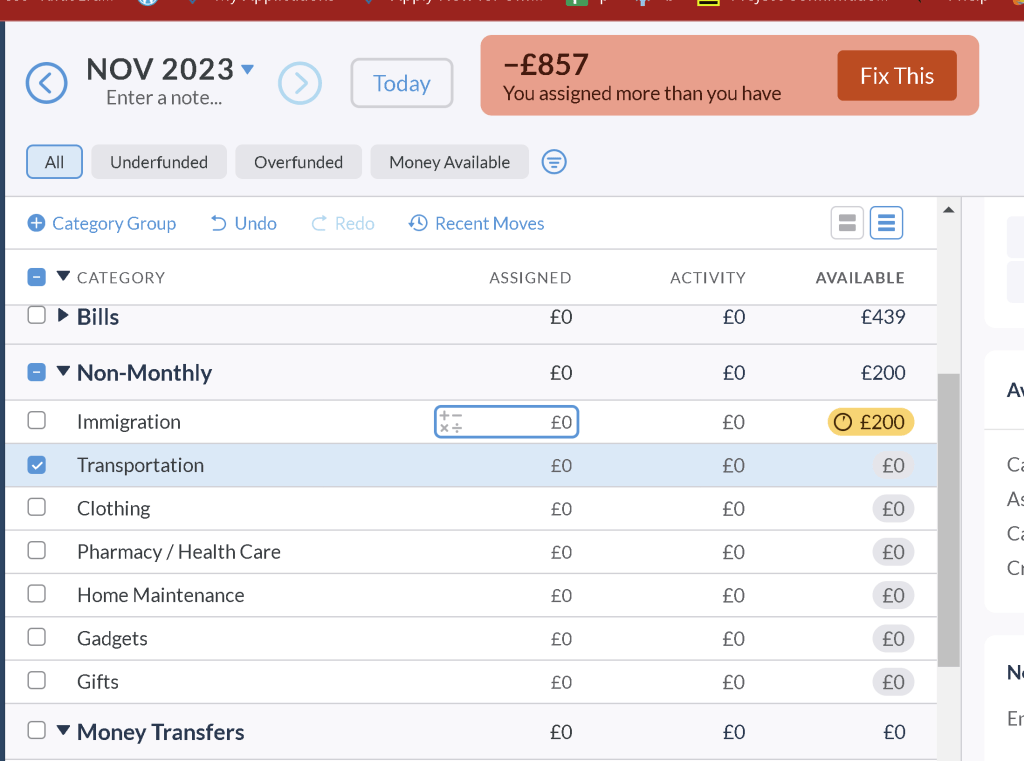This screenshot has width=1024, height=761.
Task: Select the Transportation category name
Action: [140, 465]
